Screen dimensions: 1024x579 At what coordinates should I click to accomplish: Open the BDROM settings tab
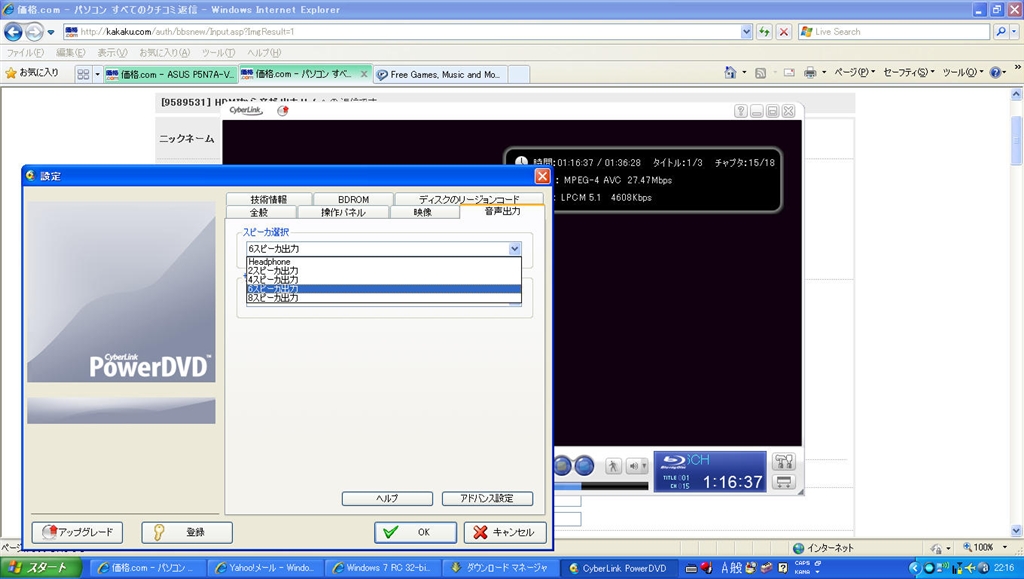point(353,199)
